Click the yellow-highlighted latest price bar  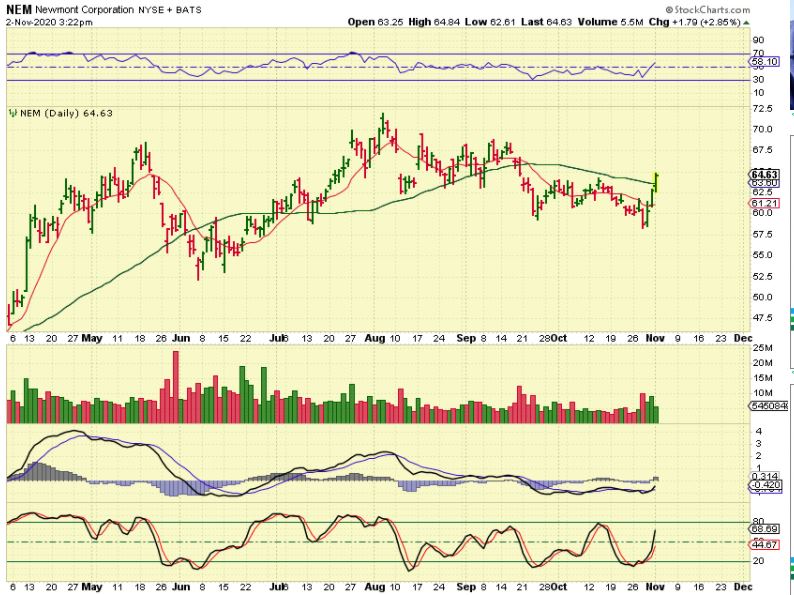coord(656,182)
